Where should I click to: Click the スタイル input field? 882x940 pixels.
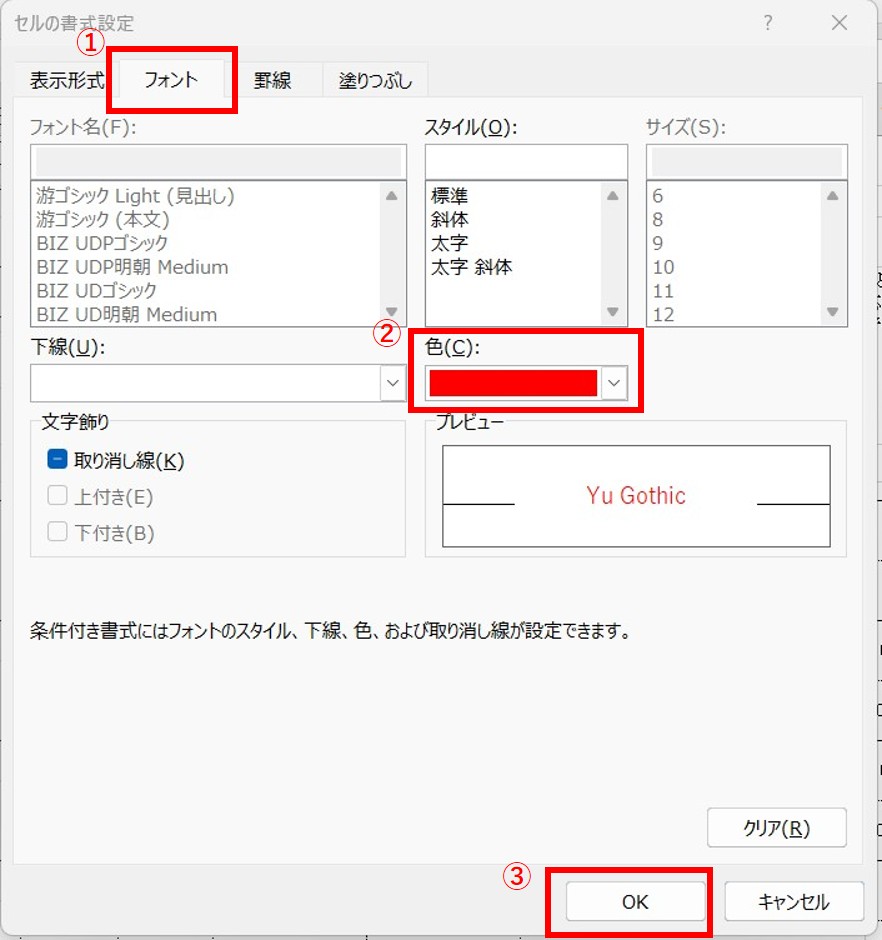click(526, 162)
